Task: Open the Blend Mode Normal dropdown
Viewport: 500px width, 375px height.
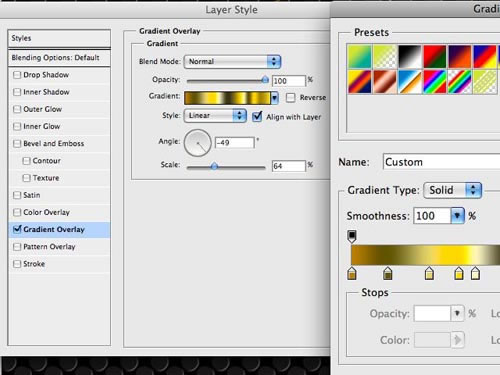Action: [x=232, y=62]
